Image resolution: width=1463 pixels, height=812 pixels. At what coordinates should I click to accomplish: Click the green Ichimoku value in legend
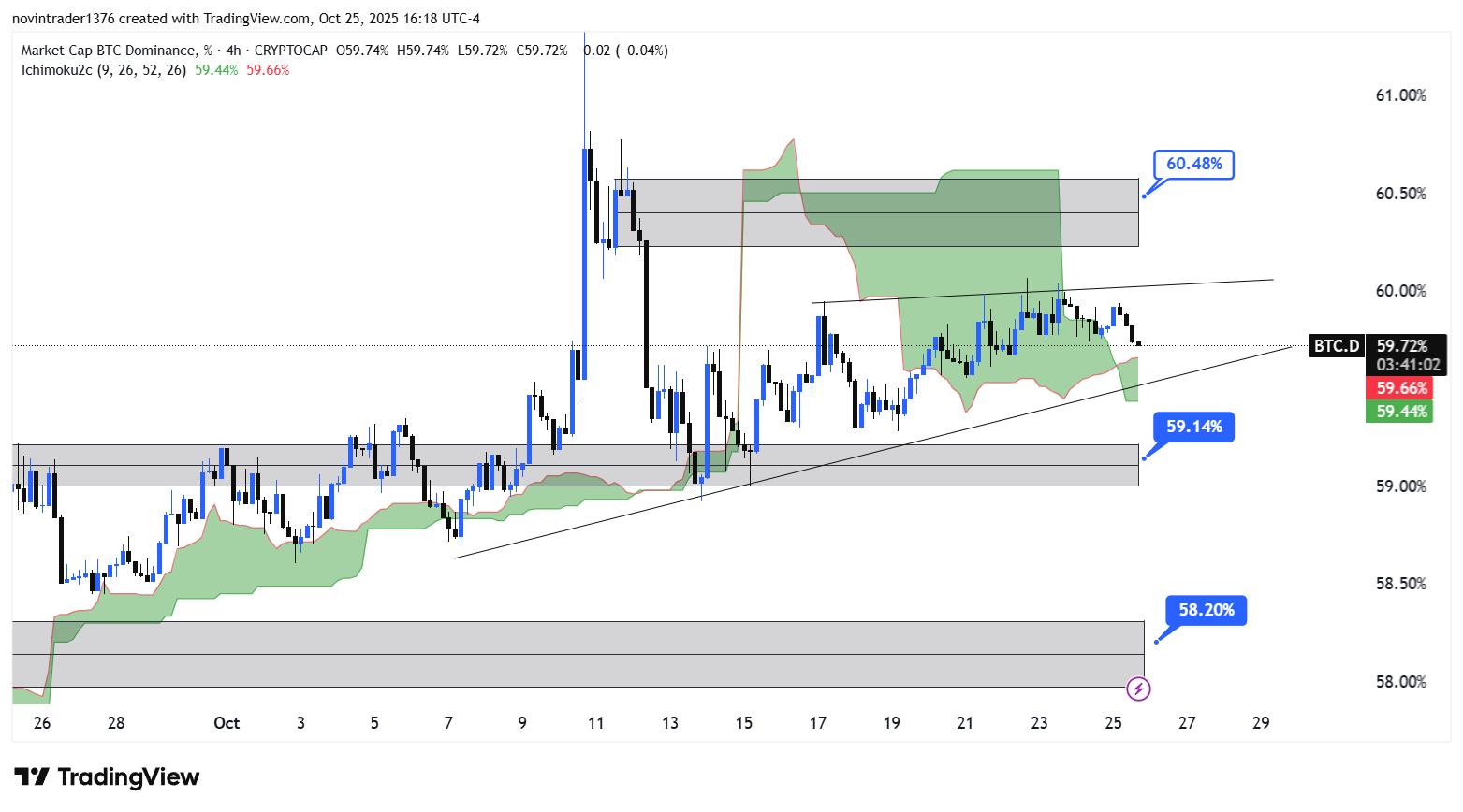pos(216,70)
